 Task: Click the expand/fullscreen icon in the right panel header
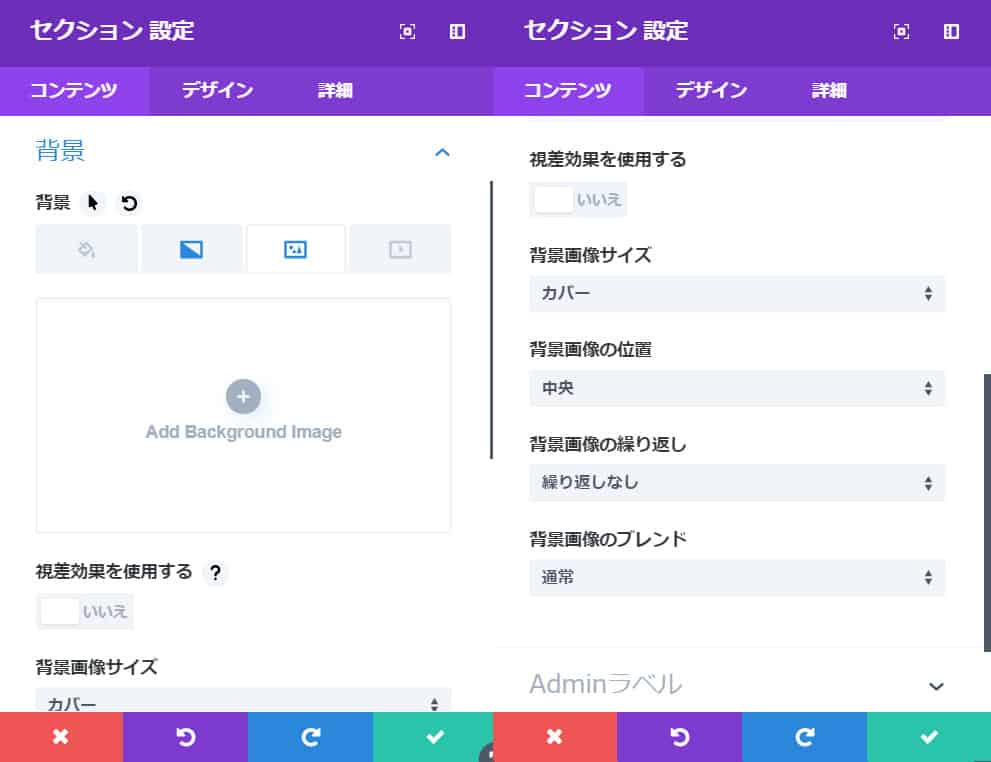pyautogui.click(x=902, y=32)
